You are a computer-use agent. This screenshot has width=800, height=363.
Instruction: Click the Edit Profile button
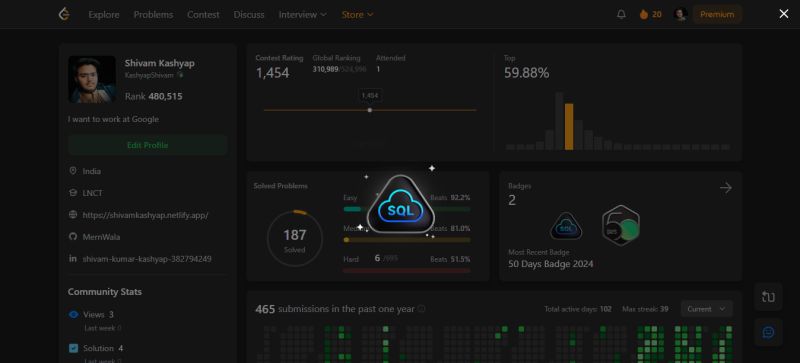click(147, 145)
